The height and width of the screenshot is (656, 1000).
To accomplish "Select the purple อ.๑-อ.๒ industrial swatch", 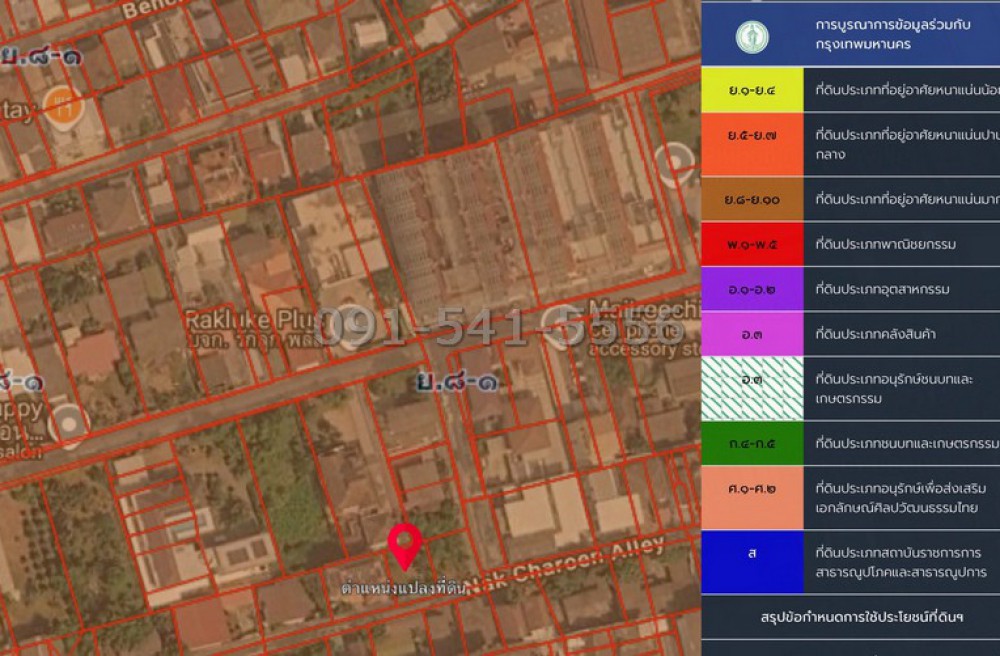I will 752,289.
